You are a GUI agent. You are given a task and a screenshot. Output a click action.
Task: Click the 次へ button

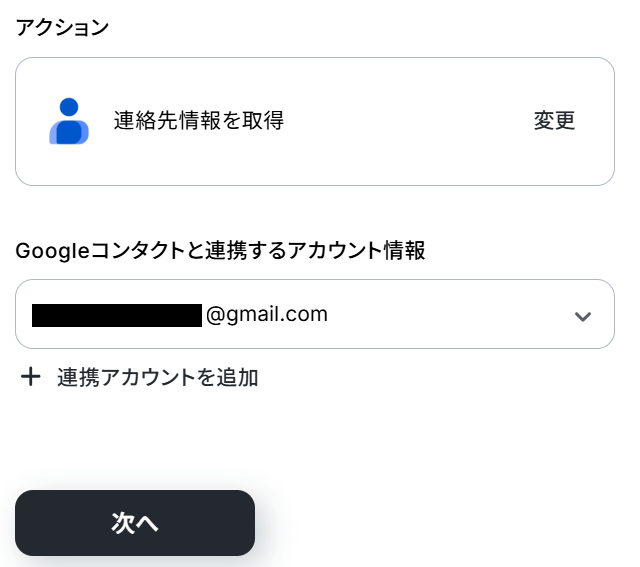pyautogui.click(x=135, y=523)
